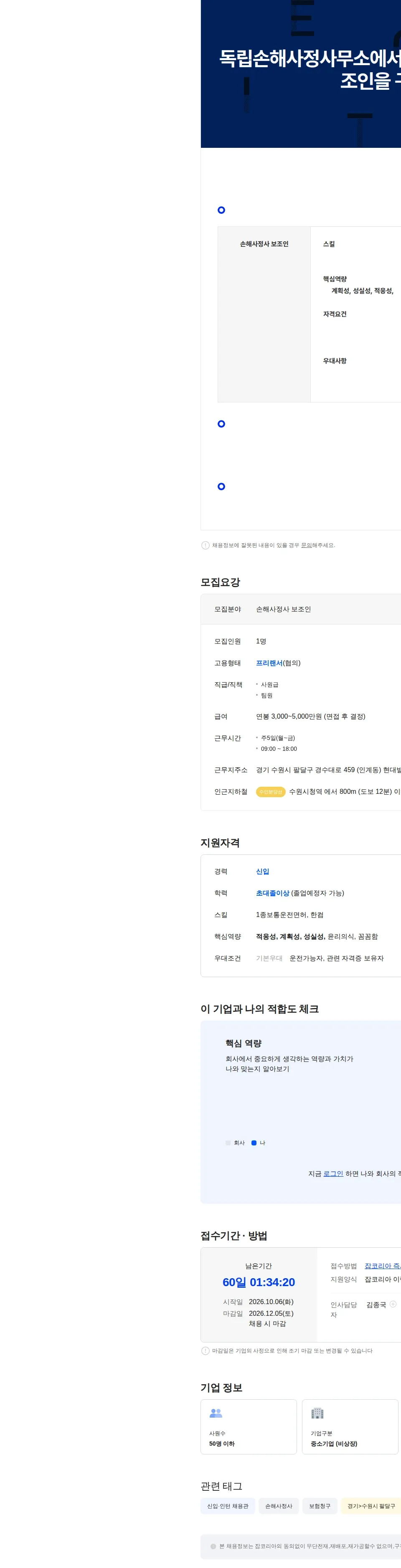Click the banner headline 독립손해사정사무소에서

pyautogui.click(x=310, y=58)
